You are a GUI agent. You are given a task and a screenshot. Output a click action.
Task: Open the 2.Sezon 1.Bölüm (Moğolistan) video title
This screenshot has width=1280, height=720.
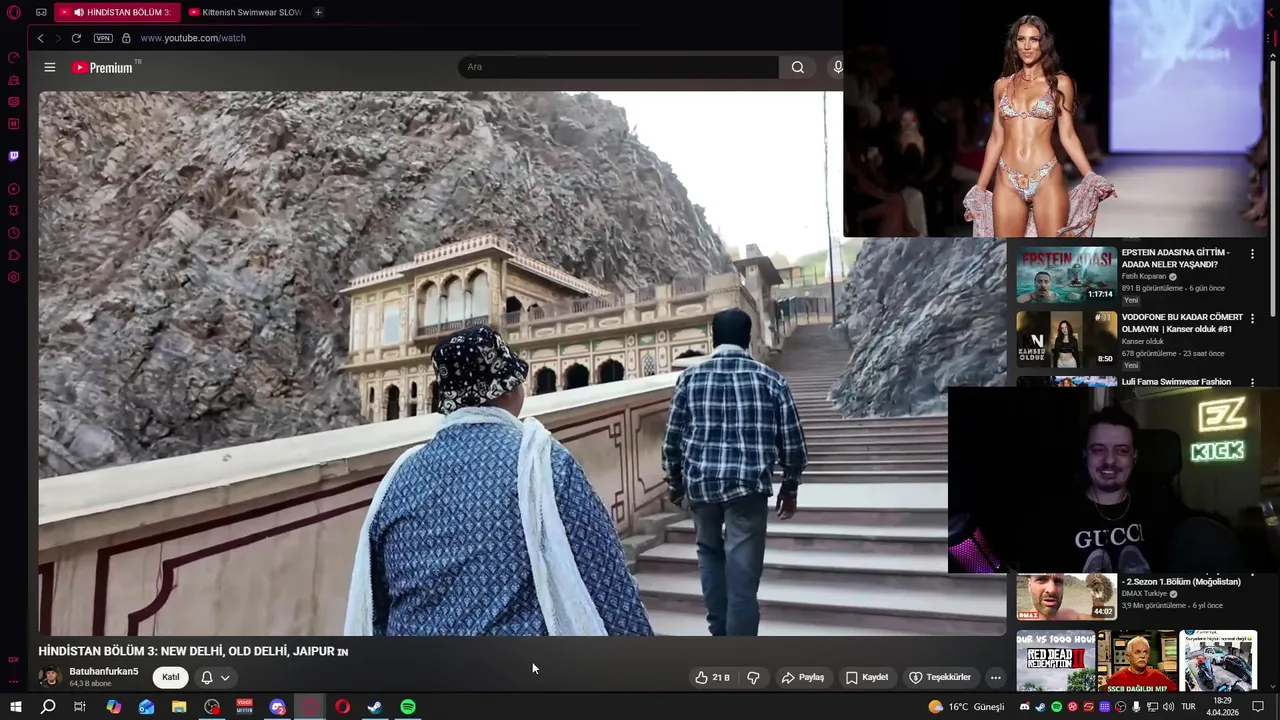pyautogui.click(x=1183, y=581)
